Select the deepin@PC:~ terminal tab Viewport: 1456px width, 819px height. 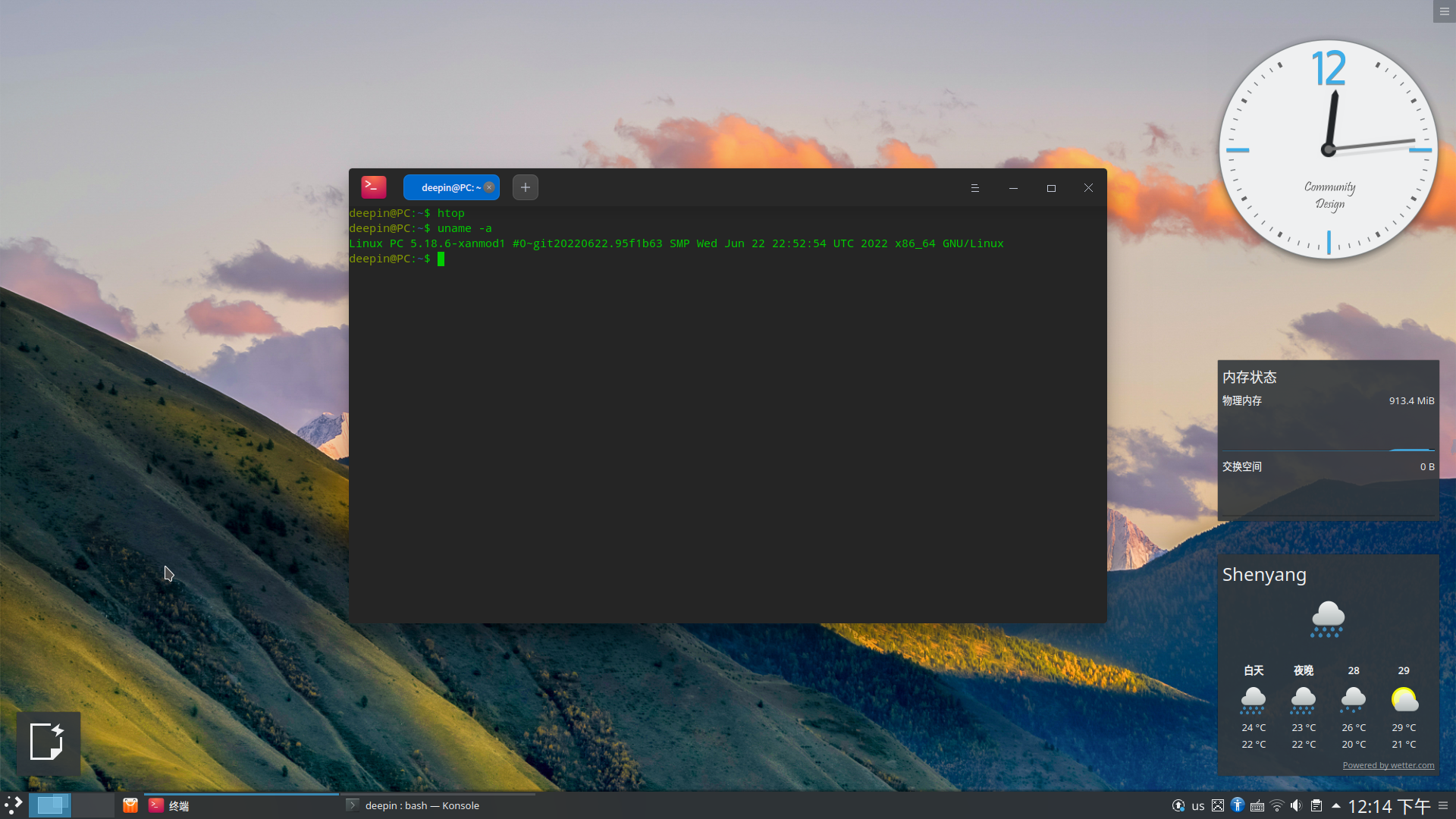tap(447, 187)
